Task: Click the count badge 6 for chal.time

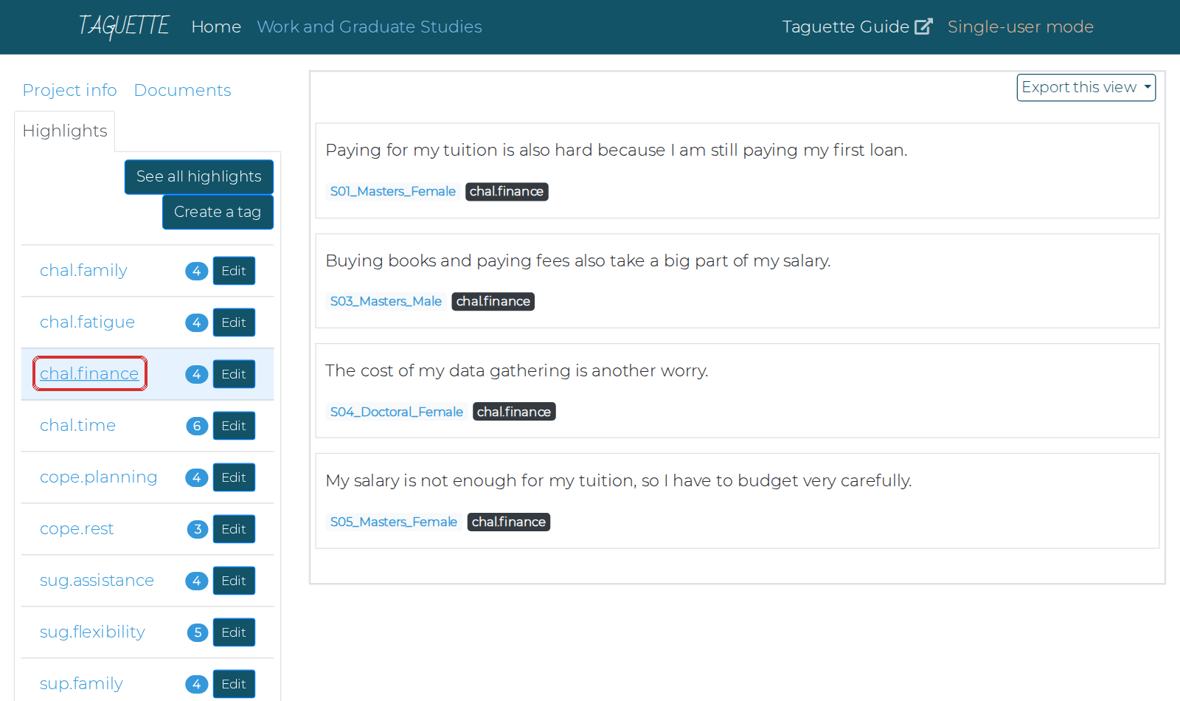Action: click(x=196, y=426)
